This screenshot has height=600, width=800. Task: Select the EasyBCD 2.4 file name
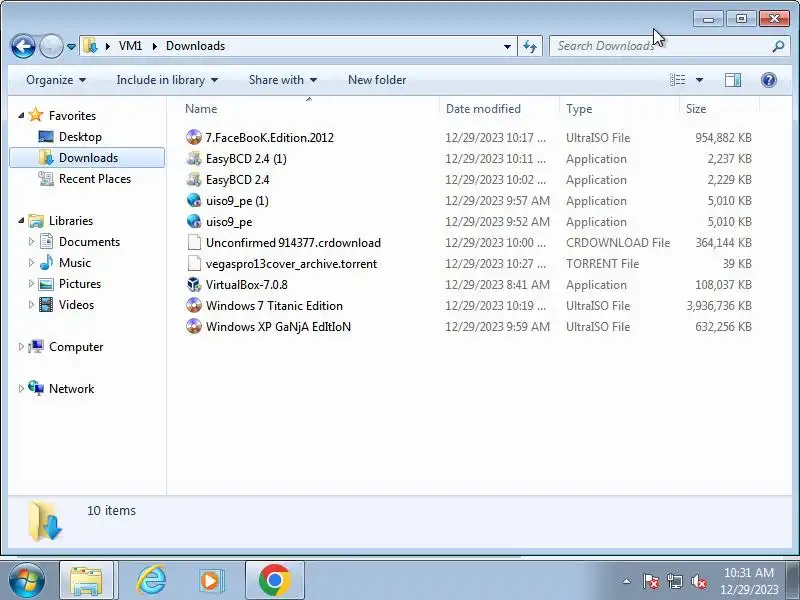pos(237,180)
